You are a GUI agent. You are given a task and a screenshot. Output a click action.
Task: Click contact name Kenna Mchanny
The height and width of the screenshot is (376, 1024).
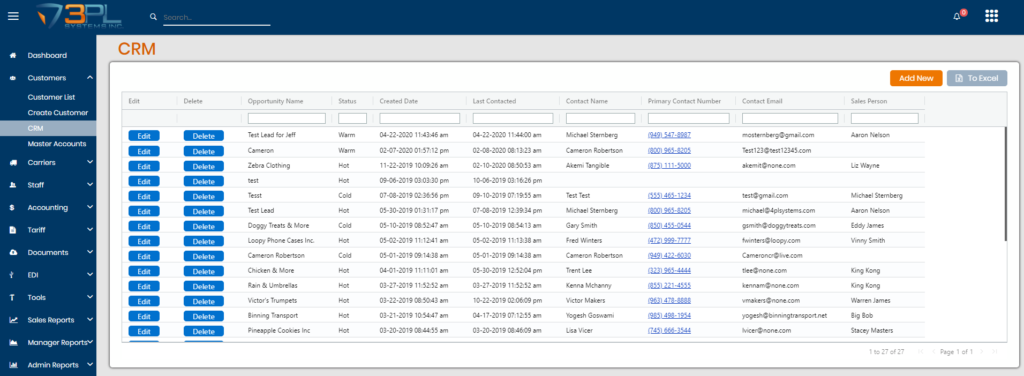(588, 286)
